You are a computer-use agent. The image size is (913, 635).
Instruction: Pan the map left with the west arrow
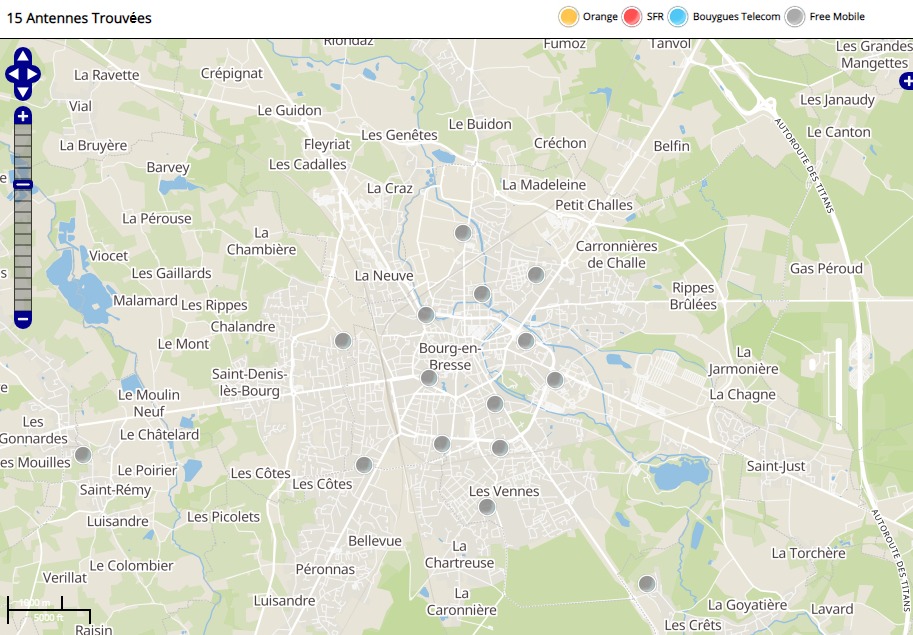pos(12,74)
